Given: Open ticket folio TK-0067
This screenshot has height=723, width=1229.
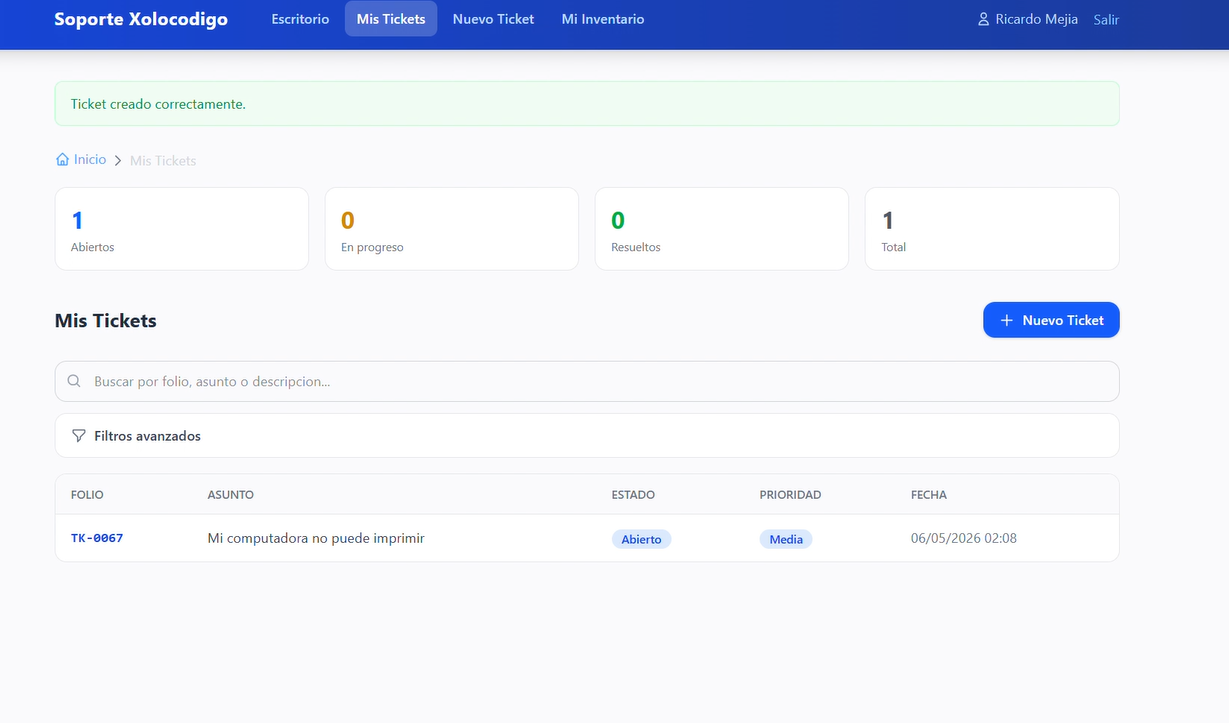Looking at the screenshot, I should (x=97, y=538).
